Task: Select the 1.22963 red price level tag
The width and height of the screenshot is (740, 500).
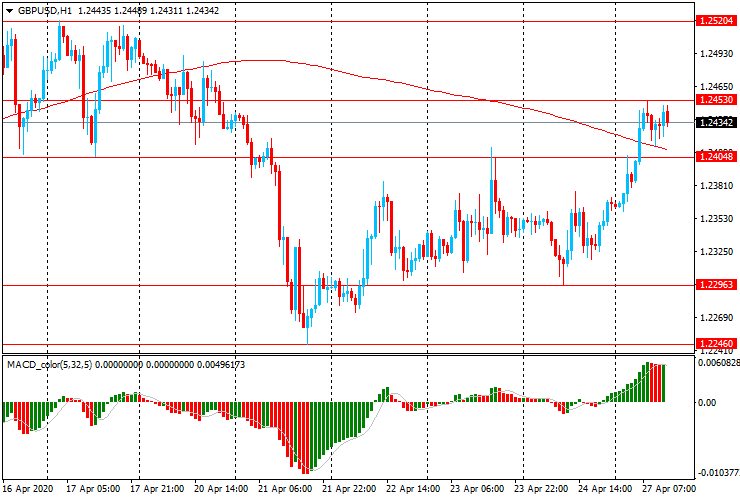Action: click(716, 284)
